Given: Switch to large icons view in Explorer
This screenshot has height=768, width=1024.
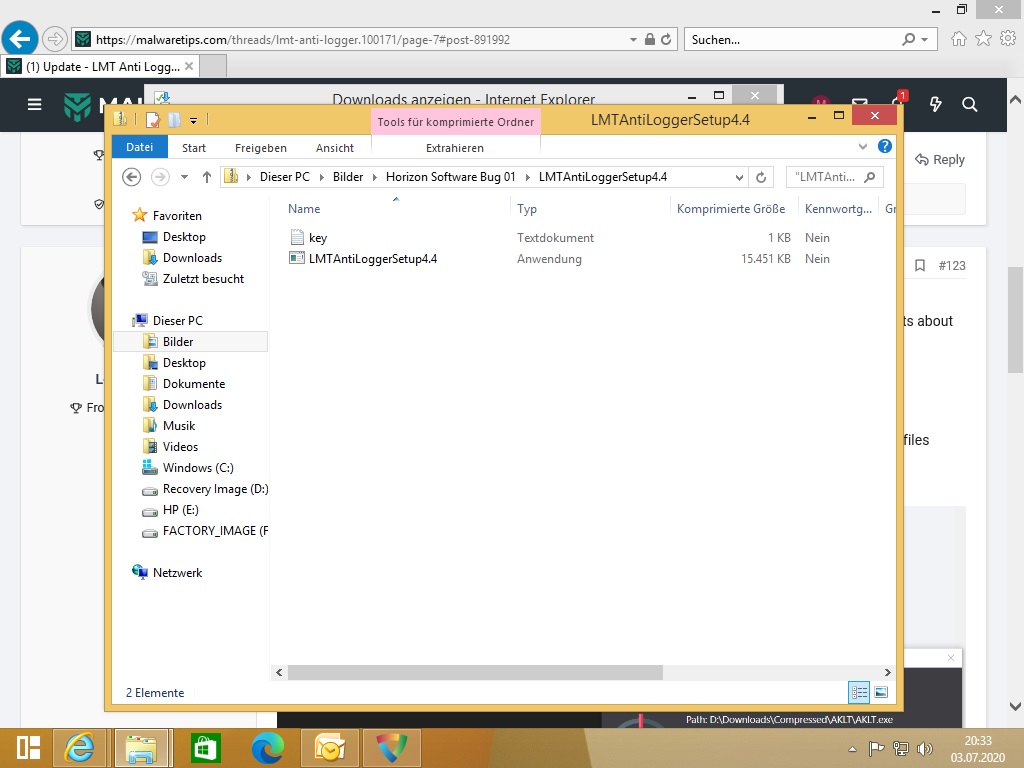Looking at the screenshot, I should [881, 692].
